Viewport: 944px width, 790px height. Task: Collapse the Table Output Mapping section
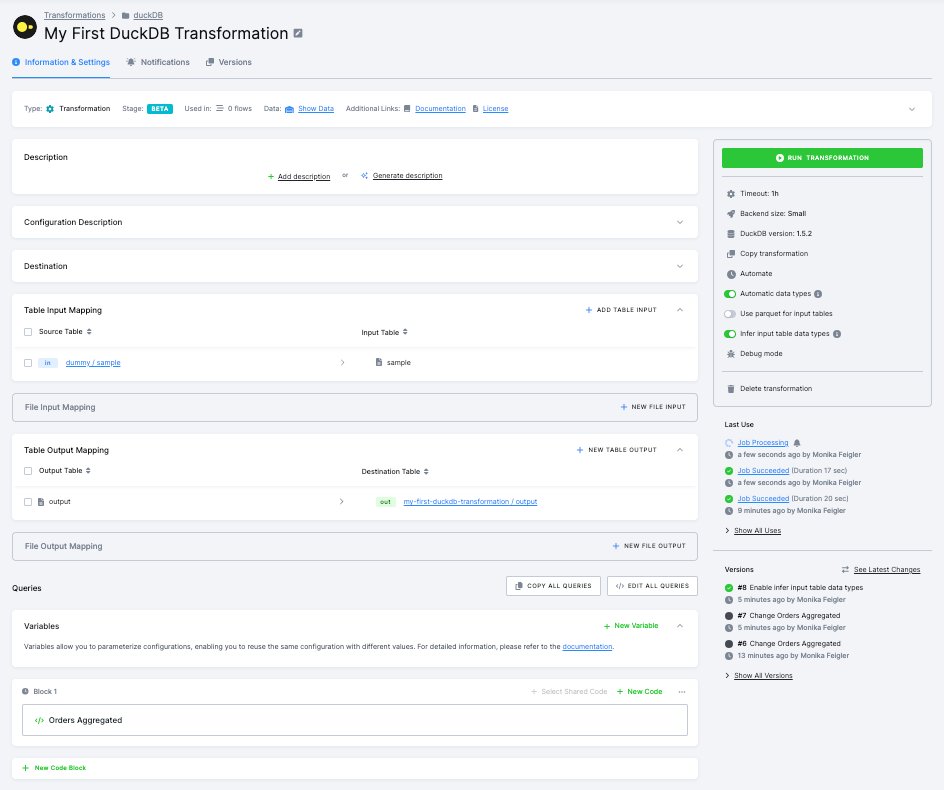(680, 450)
